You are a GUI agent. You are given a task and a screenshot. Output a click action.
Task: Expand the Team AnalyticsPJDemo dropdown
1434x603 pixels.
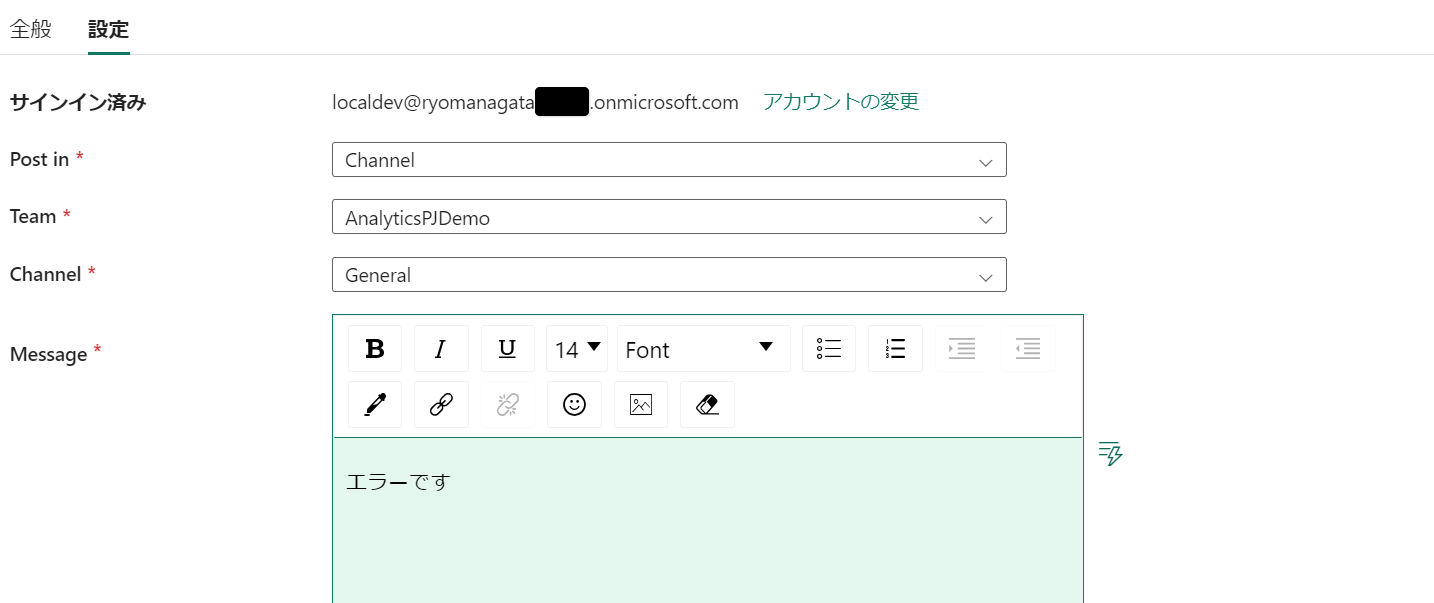tap(669, 217)
